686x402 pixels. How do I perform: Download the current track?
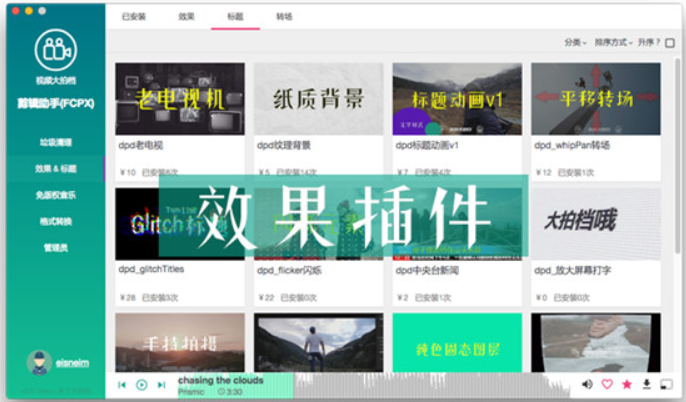click(x=647, y=384)
